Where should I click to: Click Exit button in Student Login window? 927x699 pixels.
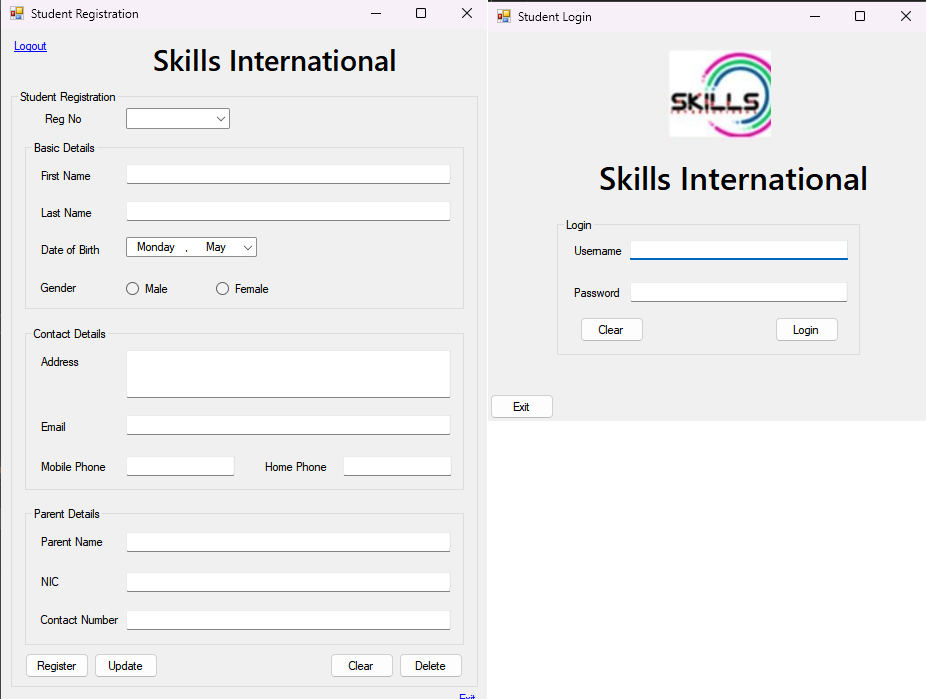pyautogui.click(x=521, y=407)
